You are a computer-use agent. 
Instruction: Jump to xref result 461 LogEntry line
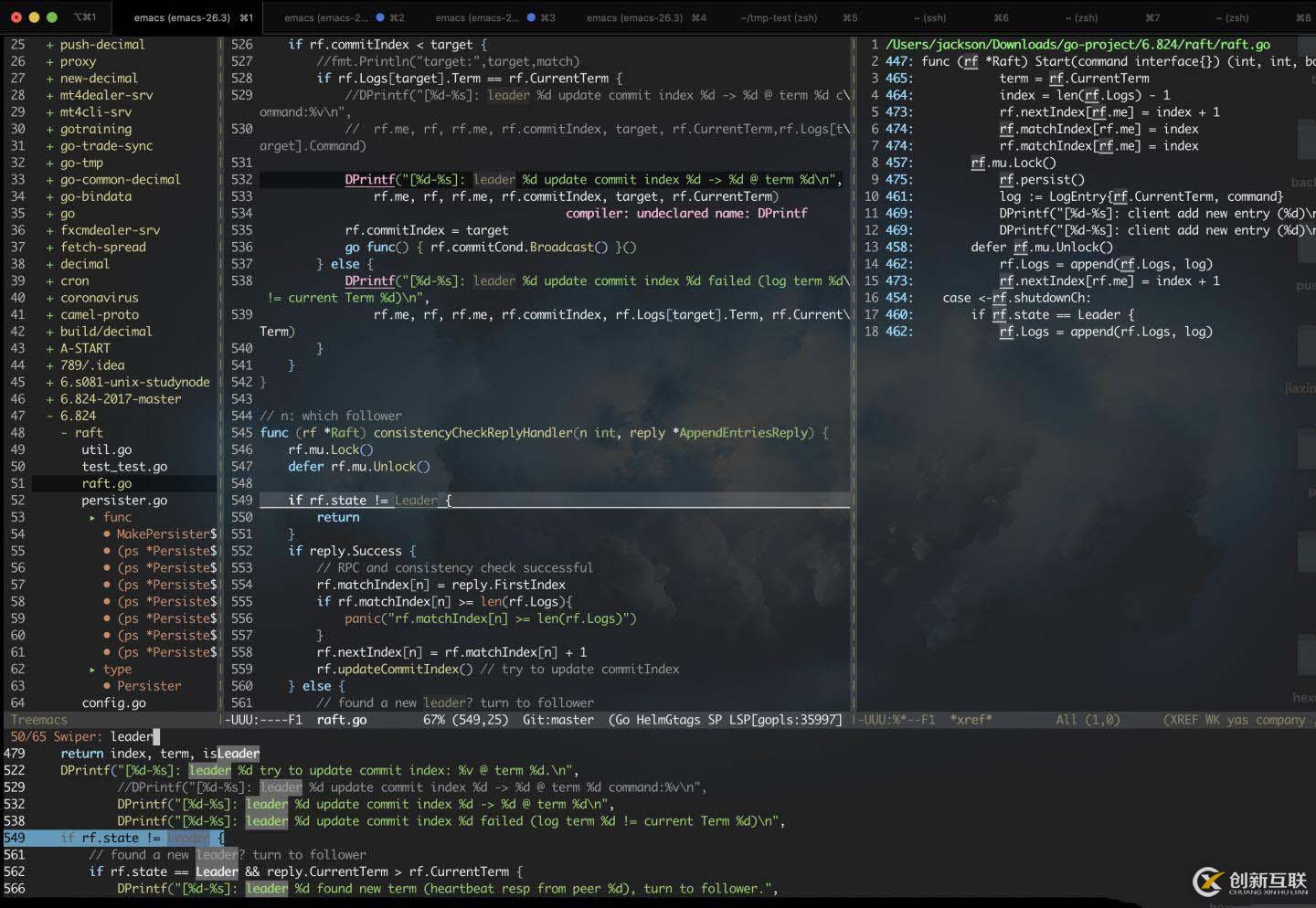[1084, 196]
